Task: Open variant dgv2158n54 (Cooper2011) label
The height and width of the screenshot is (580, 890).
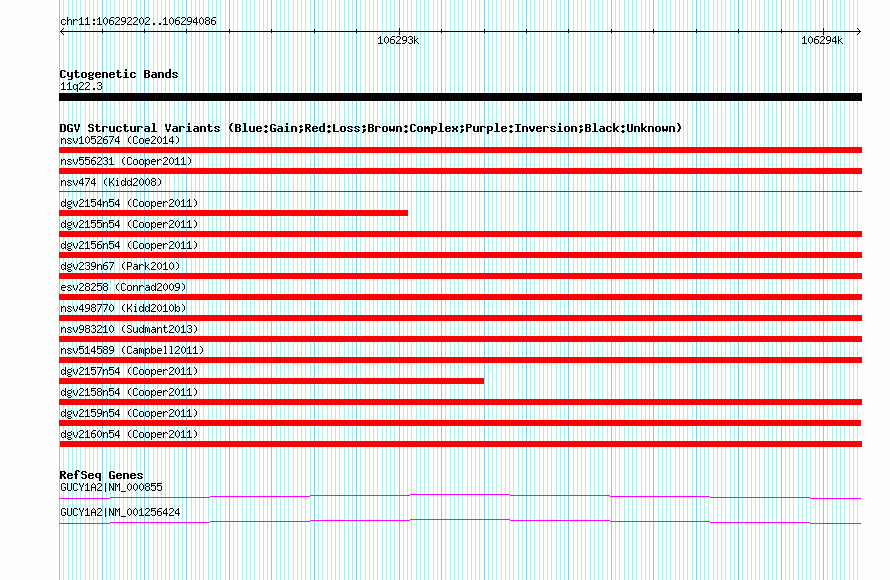Action: (x=129, y=392)
